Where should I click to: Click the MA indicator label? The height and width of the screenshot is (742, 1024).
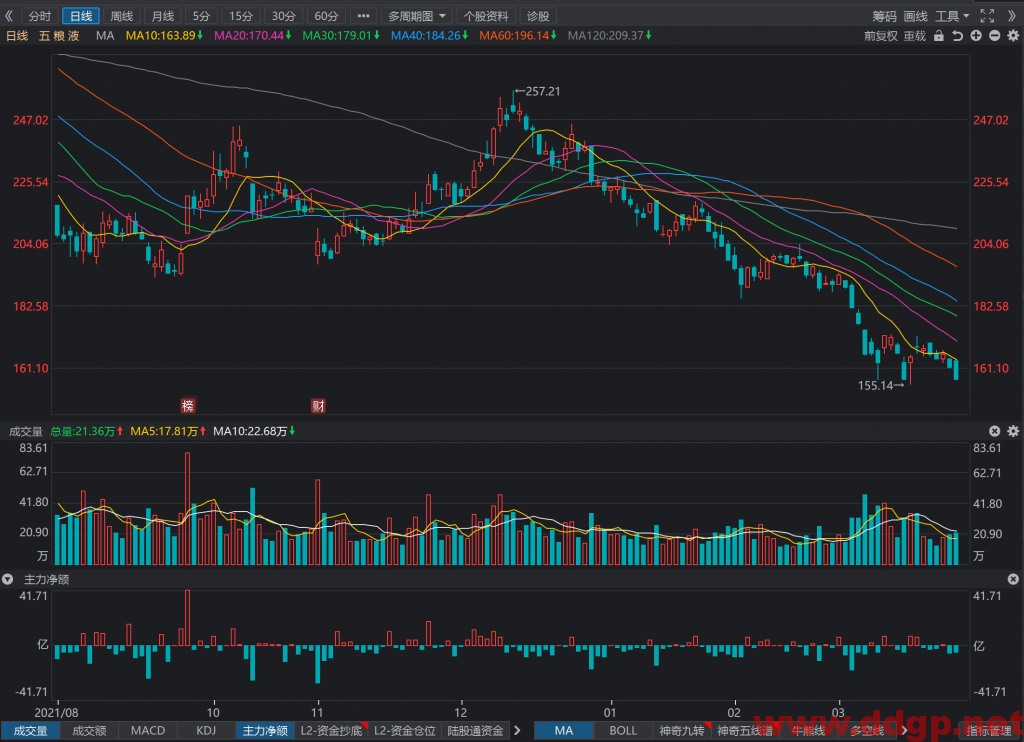(x=104, y=36)
